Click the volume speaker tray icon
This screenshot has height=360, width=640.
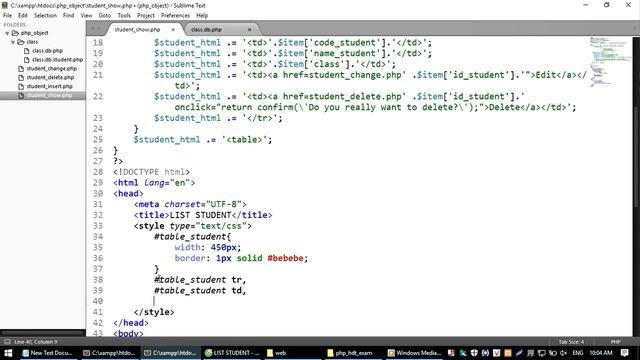(564, 353)
